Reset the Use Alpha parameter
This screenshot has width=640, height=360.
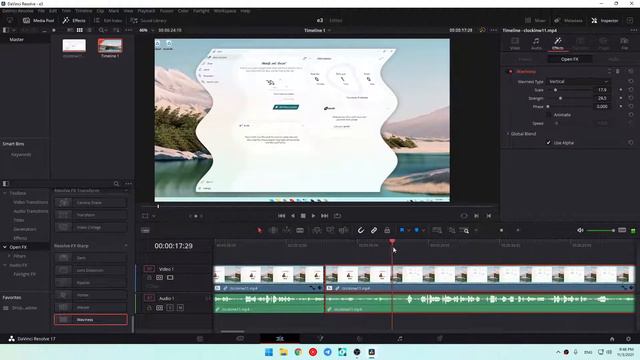coord(631,142)
